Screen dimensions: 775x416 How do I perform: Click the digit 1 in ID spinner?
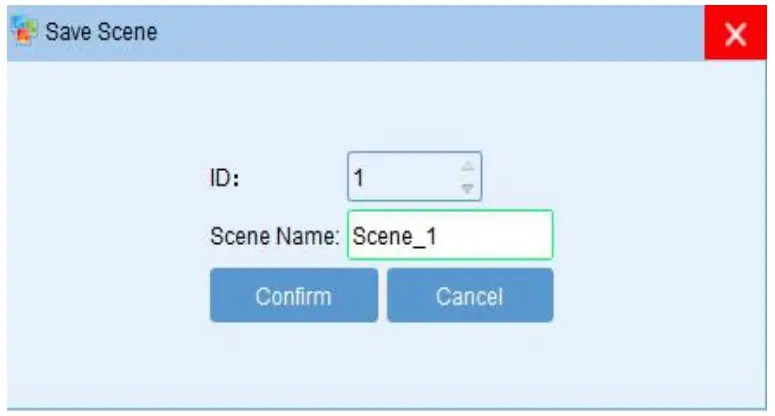point(359,179)
